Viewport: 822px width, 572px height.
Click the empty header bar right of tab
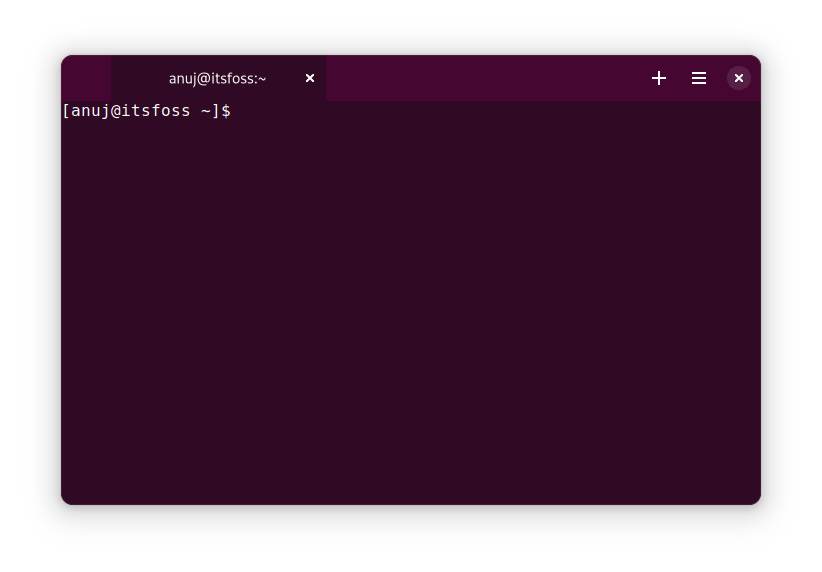[480, 78]
